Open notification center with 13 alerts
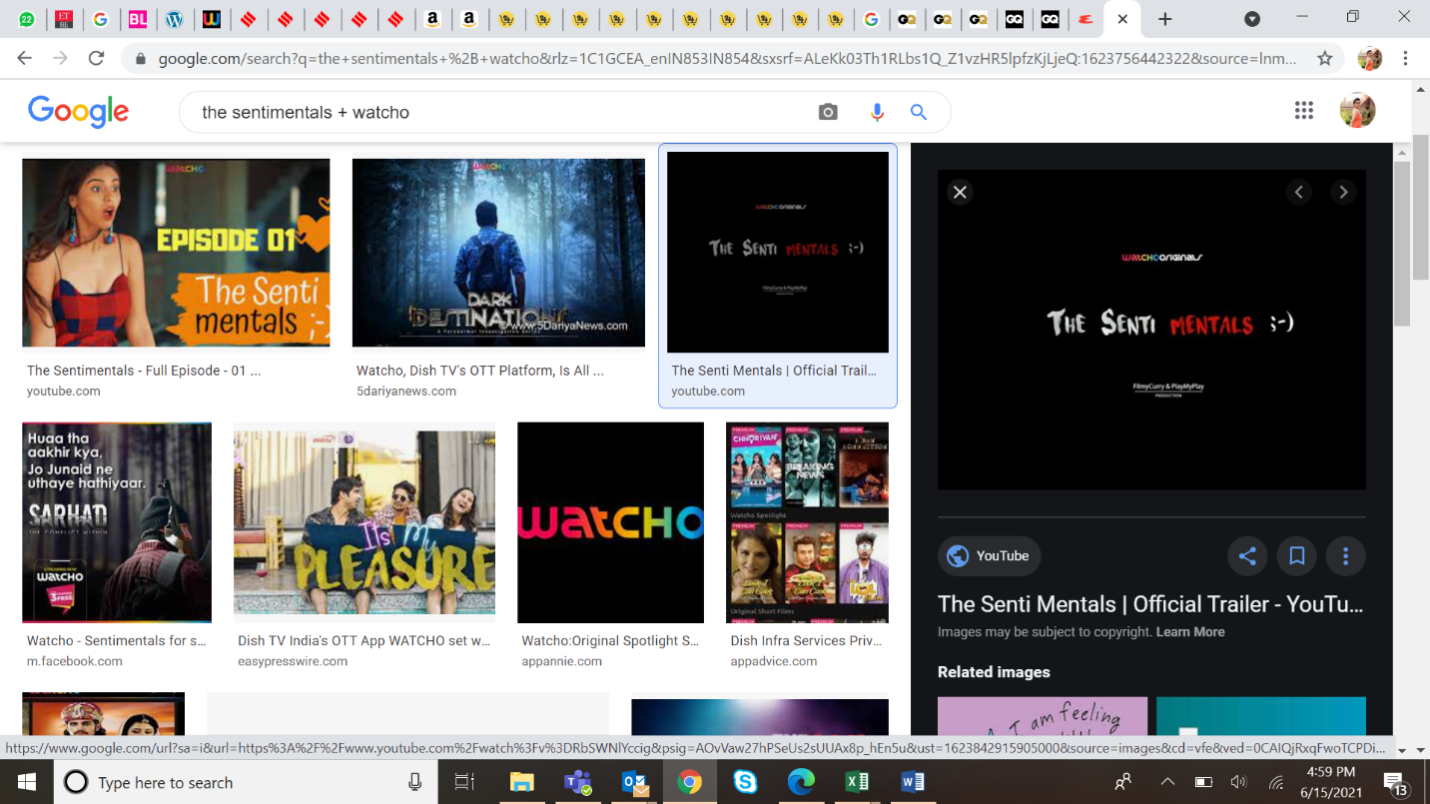Viewport: 1430px width, 804px height. pos(1395,782)
